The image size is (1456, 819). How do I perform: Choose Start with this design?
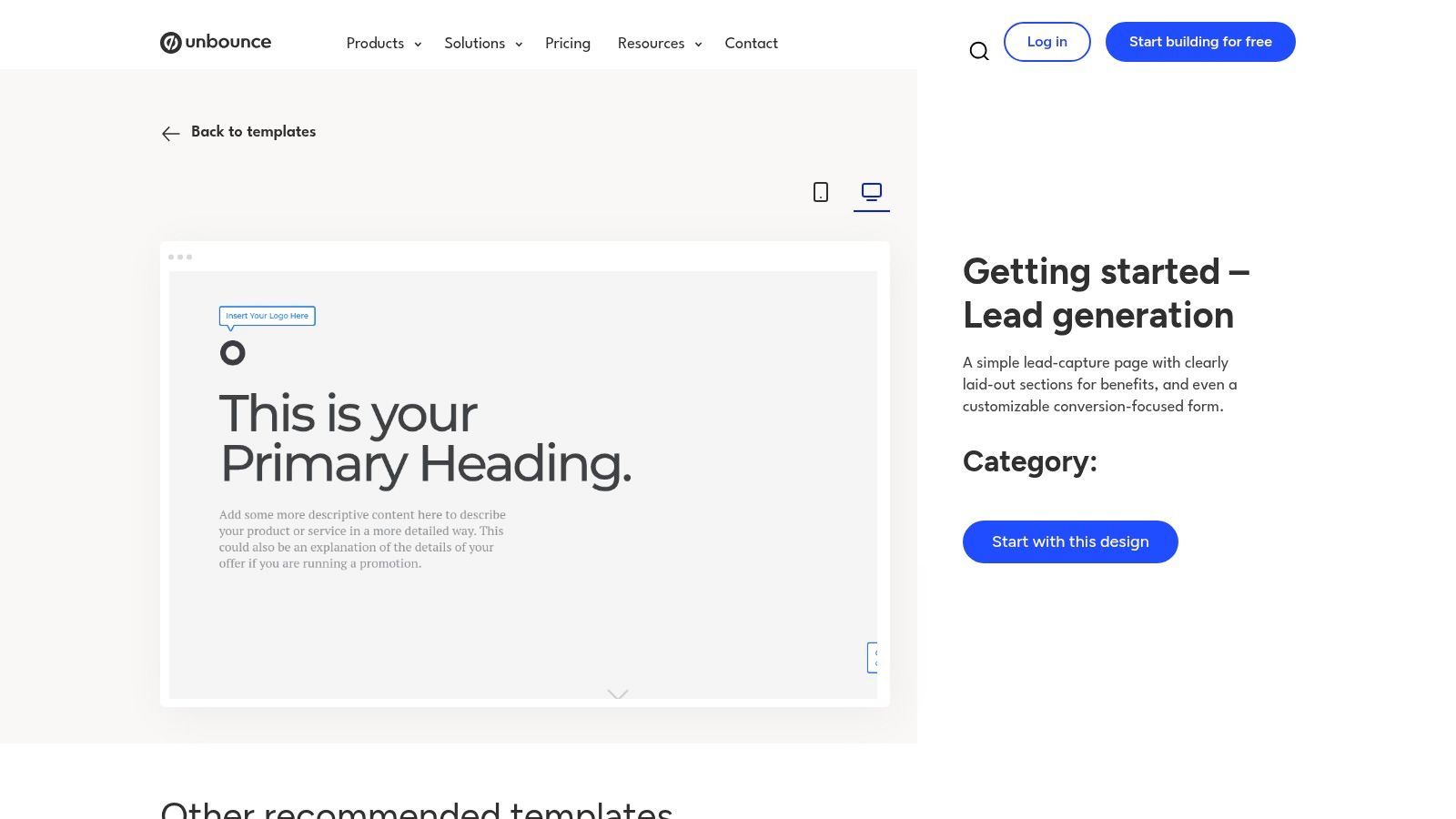point(1070,541)
